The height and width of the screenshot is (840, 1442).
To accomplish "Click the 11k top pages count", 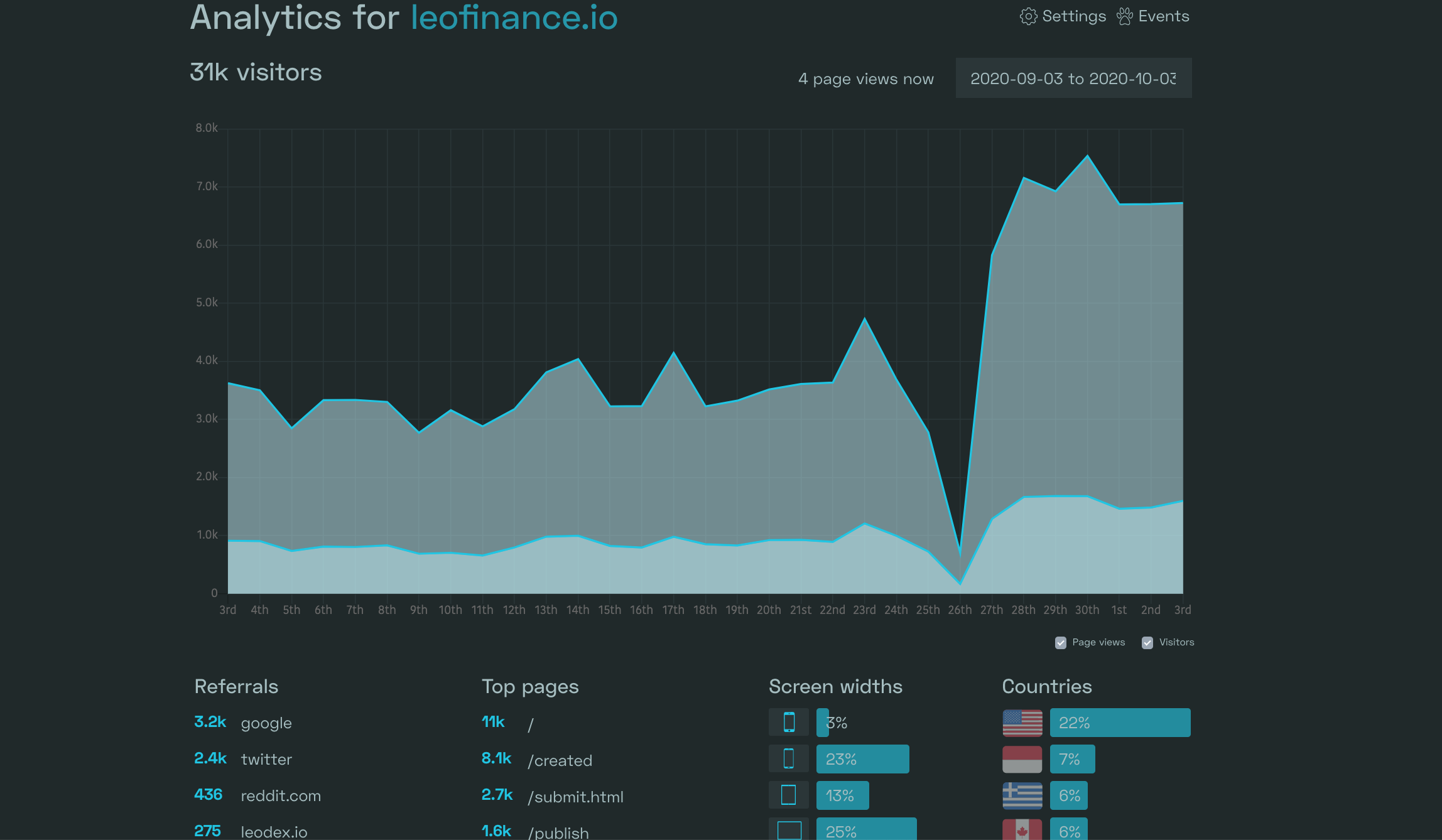I will (493, 722).
